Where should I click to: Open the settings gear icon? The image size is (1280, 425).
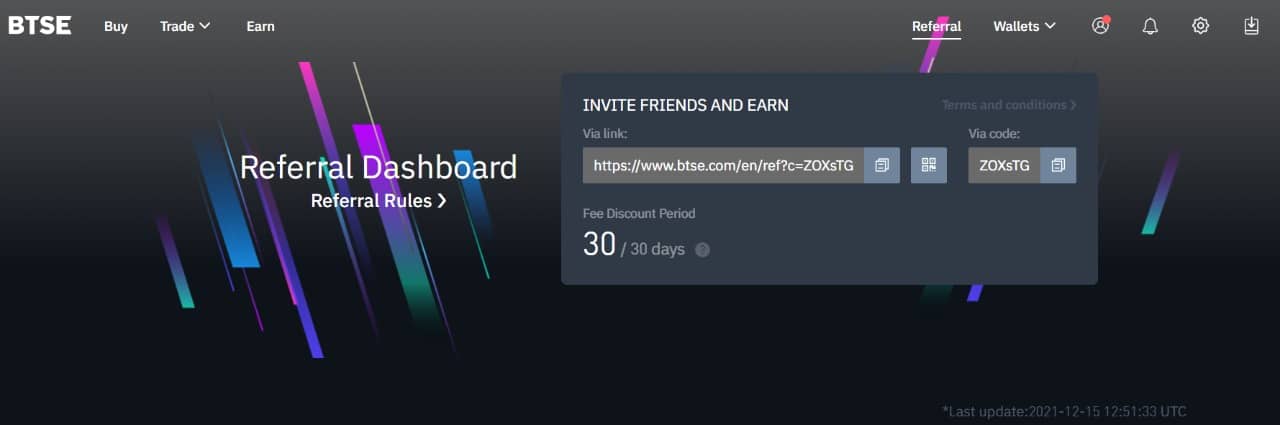[1201, 26]
